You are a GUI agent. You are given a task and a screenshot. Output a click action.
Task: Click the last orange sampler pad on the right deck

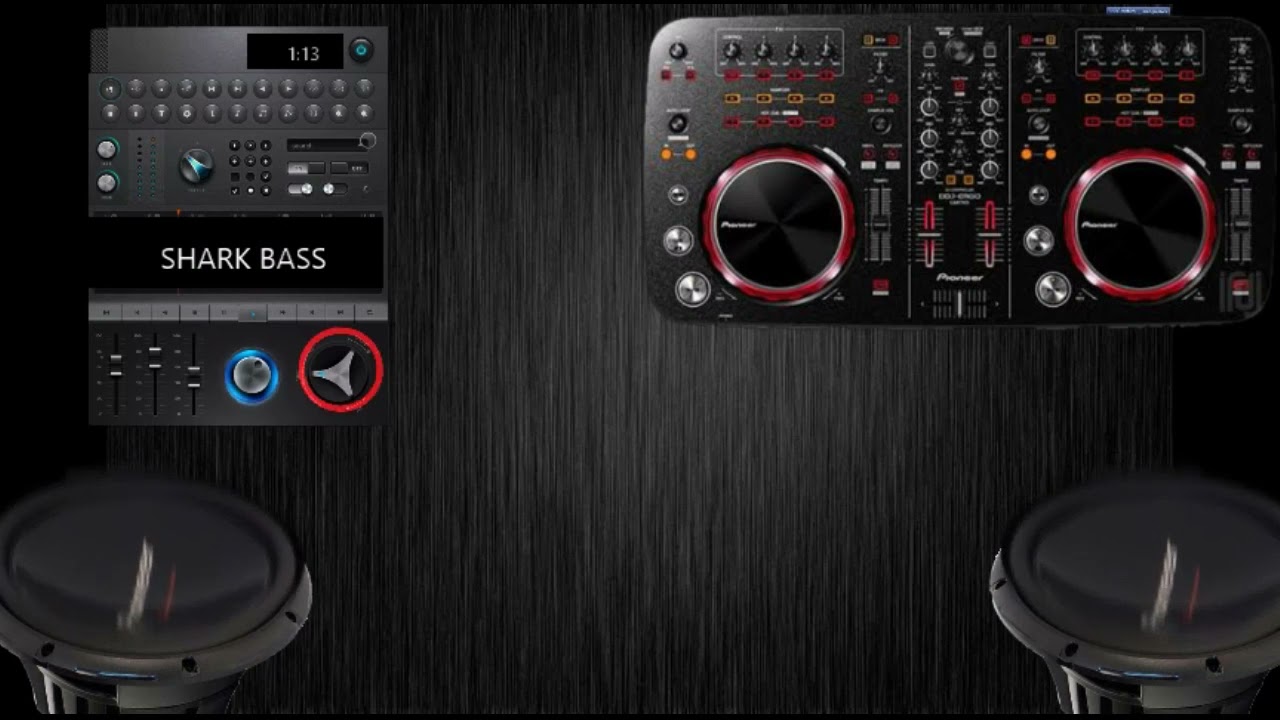[1187, 98]
